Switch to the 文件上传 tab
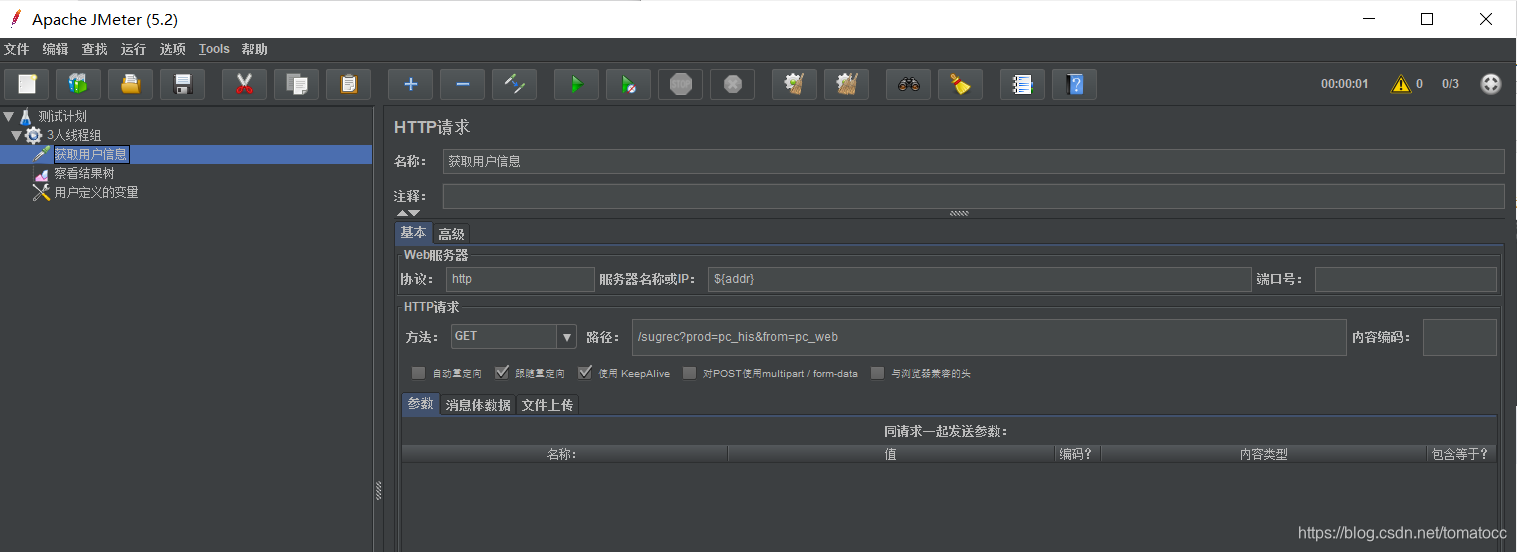 [x=547, y=405]
